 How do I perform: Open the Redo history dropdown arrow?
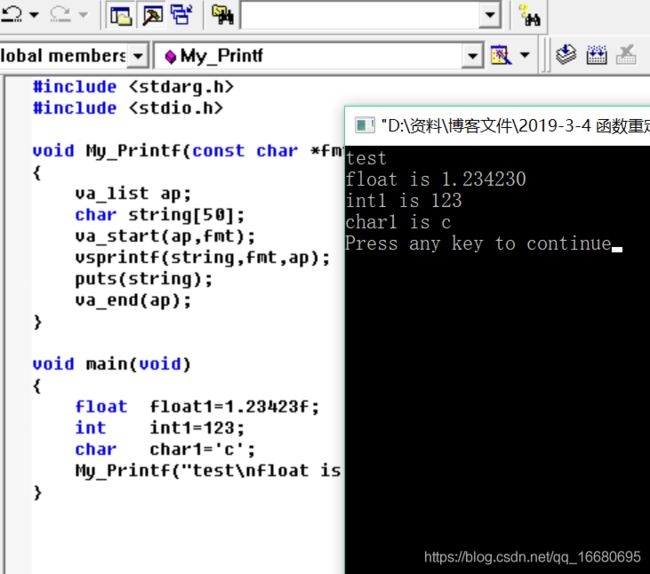click(x=83, y=15)
